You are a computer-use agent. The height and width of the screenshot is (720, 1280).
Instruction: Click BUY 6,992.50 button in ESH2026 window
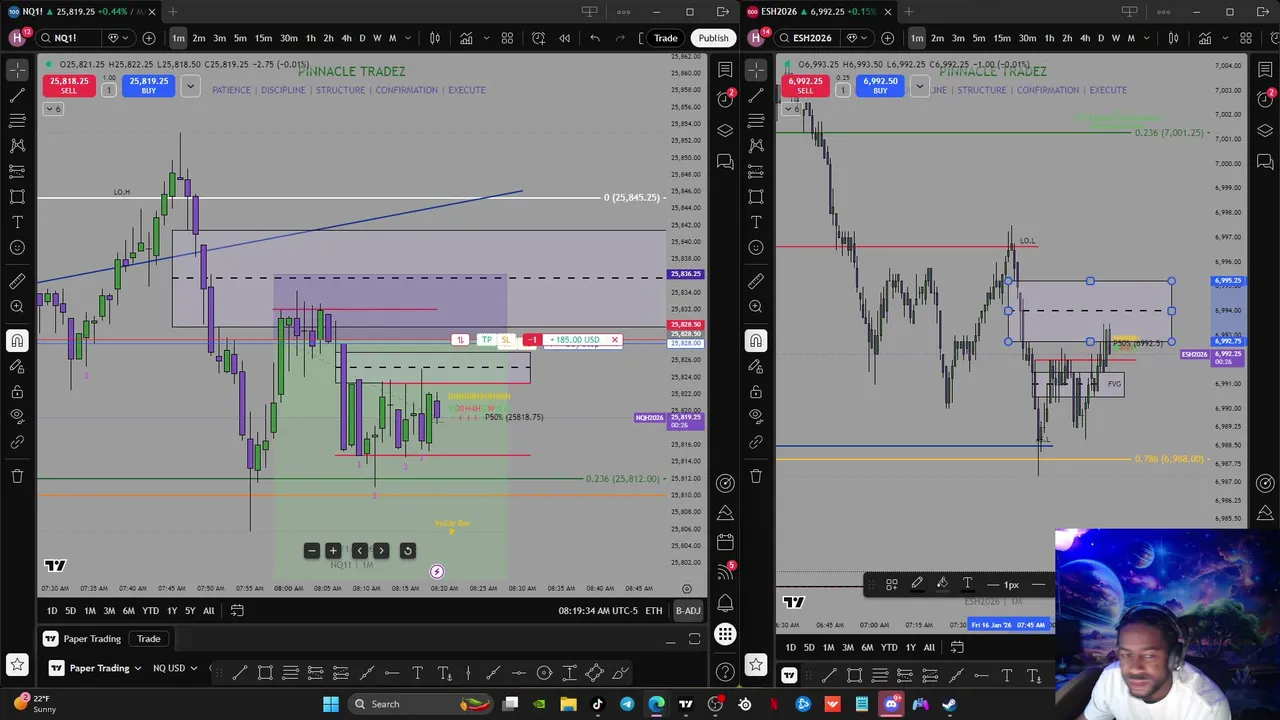880,86
